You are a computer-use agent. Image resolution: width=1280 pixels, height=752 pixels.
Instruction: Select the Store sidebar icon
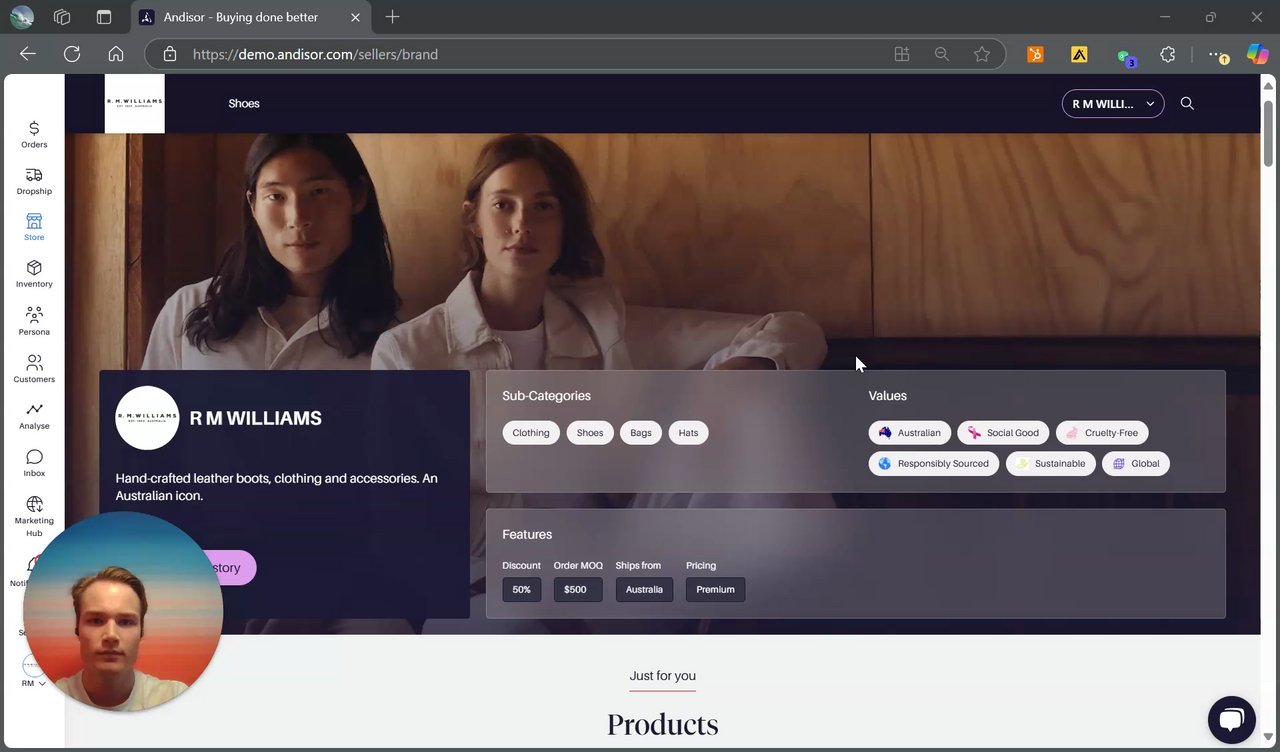coord(34,227)
